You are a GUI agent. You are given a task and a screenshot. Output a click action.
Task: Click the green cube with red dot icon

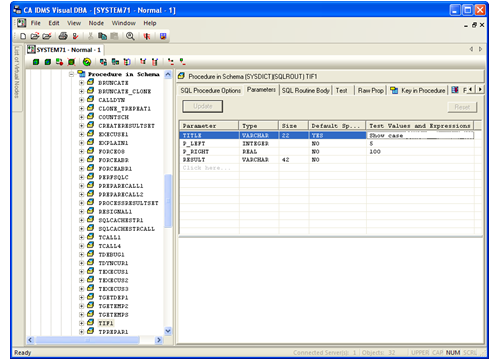pos(59,62)
